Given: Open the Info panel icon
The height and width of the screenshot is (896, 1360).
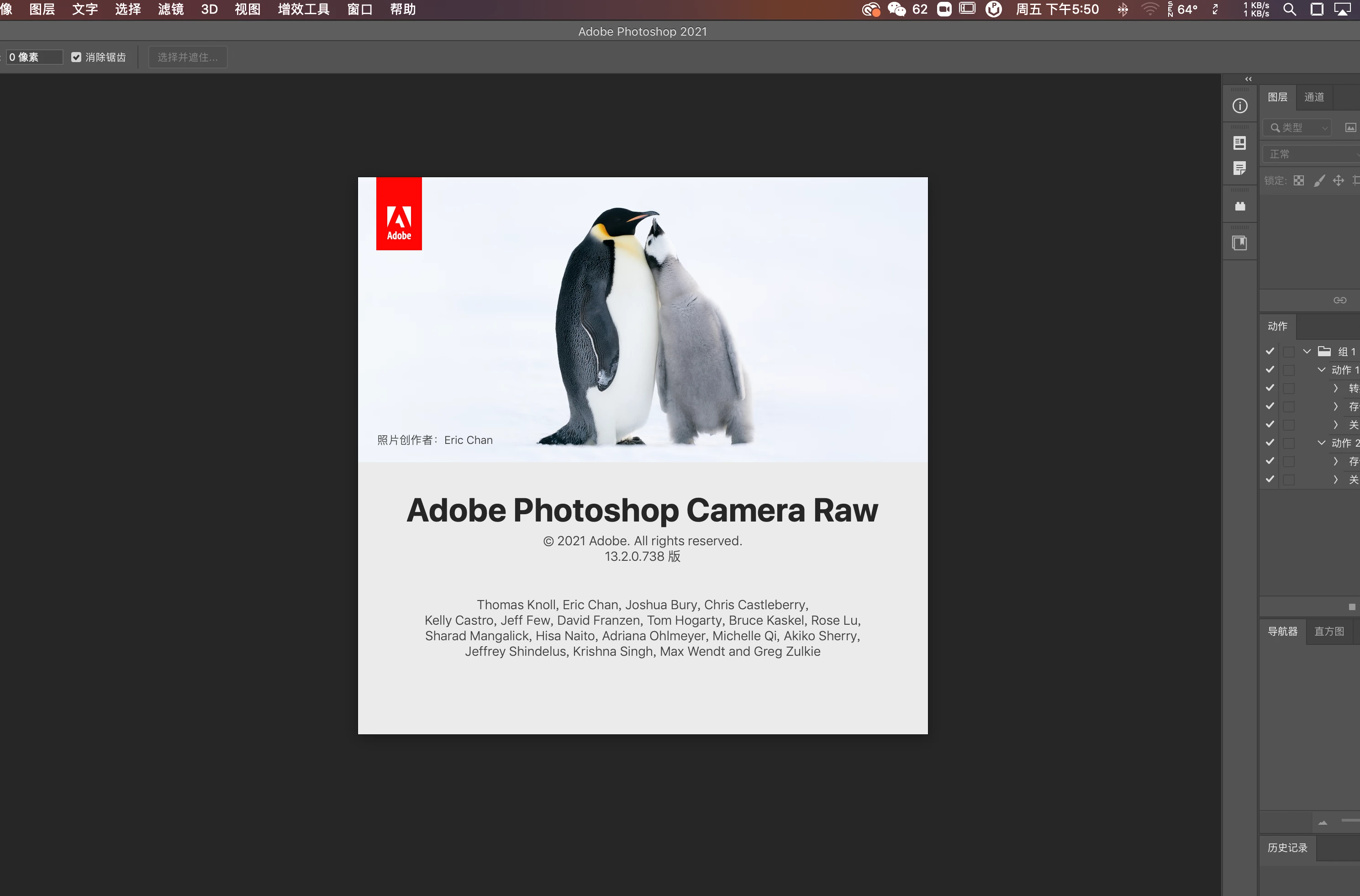Looking at the screenshot, I should pos(1239,105).
